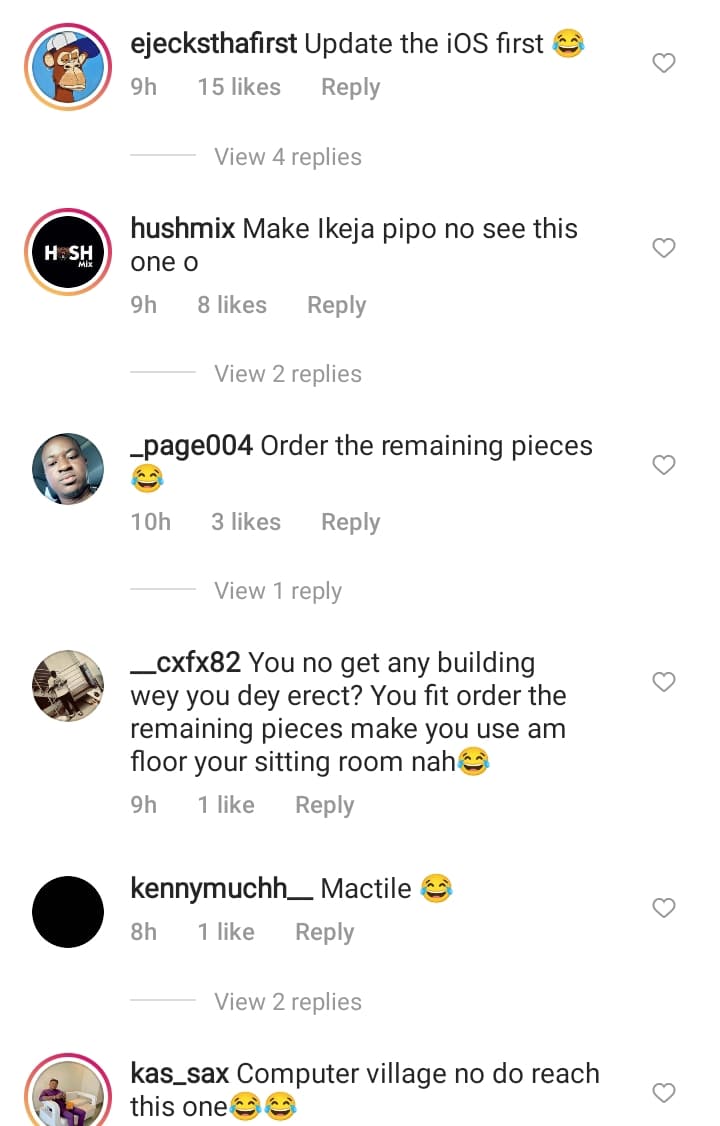The width and height of the screenshot is (720, 1126).
Task: Show View 1 reply under _page004
Action: (278, 591)
